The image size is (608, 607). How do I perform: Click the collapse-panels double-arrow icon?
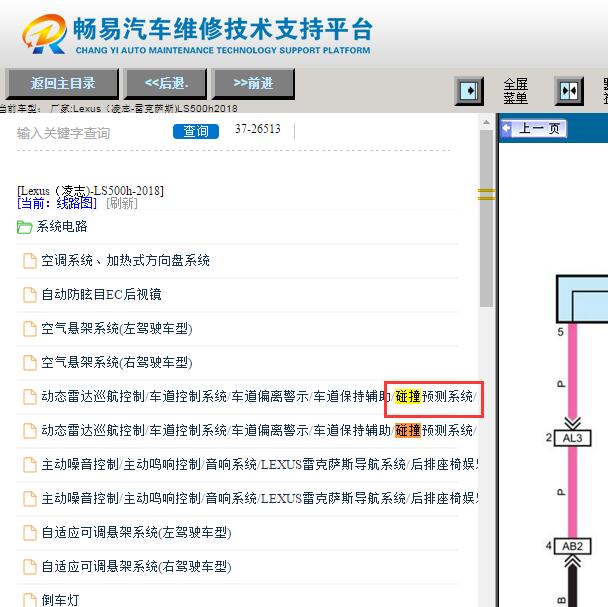(x=569, y=91)
